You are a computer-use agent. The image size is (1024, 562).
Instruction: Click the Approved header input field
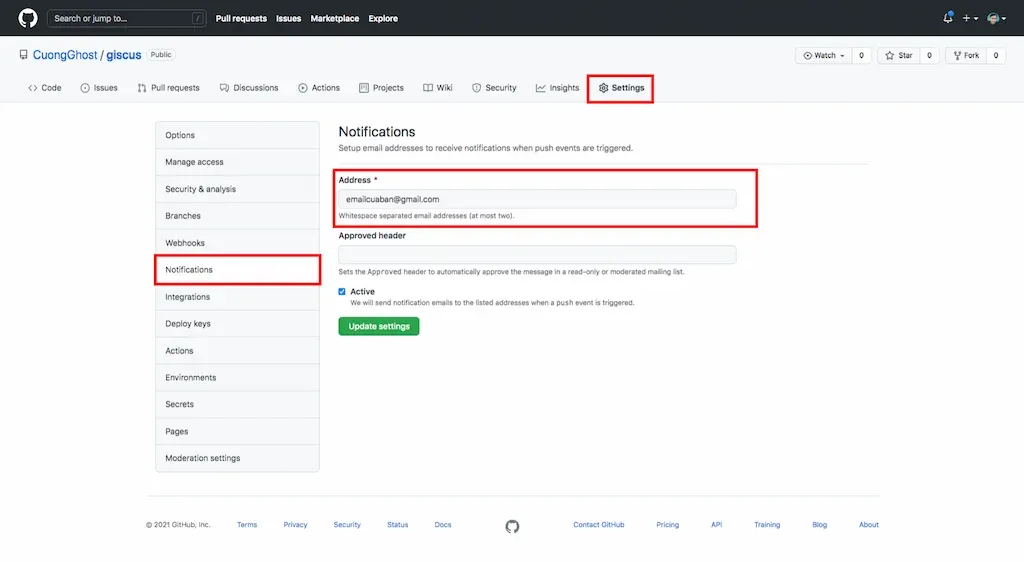[x=537, y=255]
